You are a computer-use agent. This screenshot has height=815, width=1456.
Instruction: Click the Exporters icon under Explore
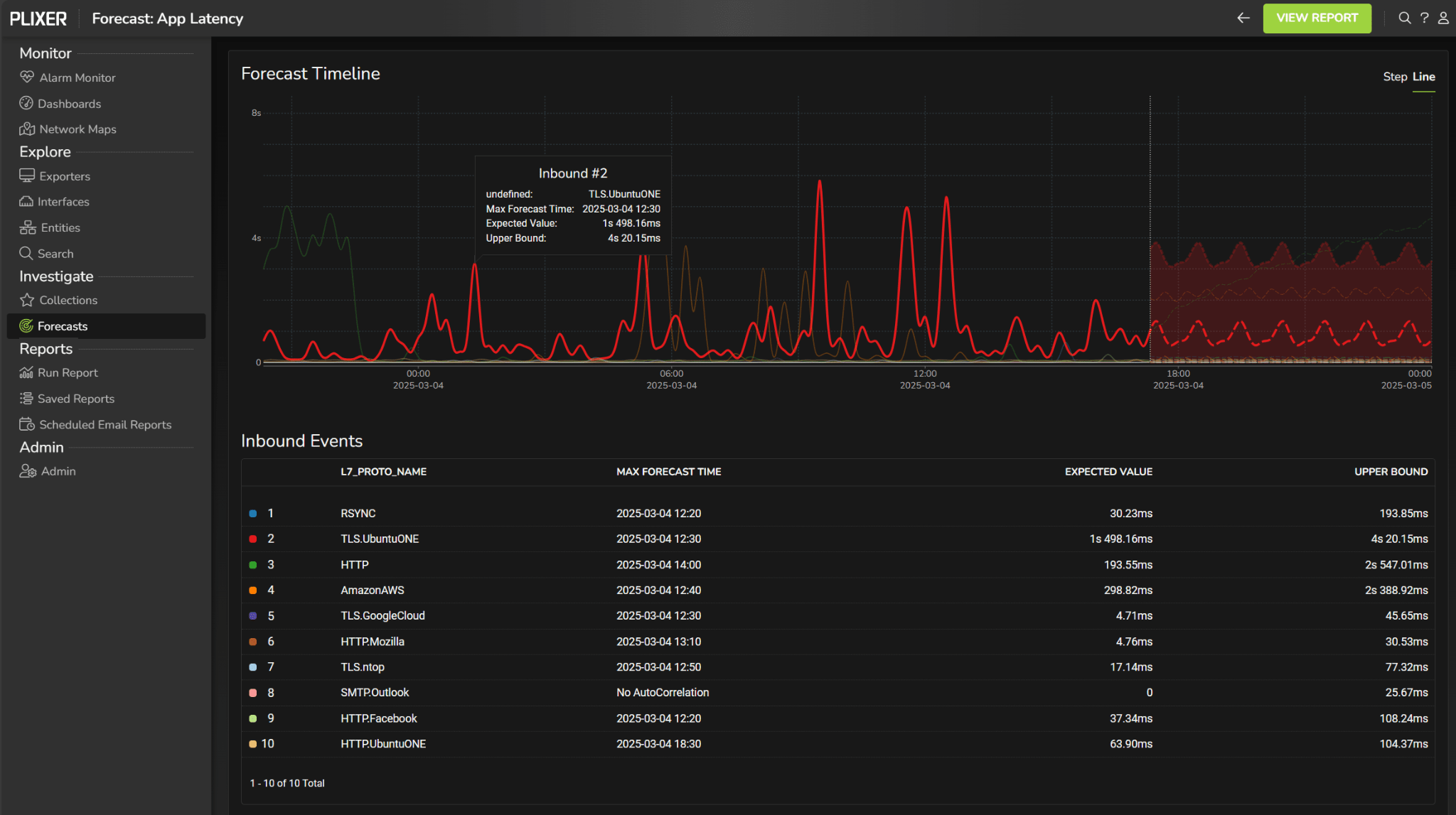tap(26, 176)
